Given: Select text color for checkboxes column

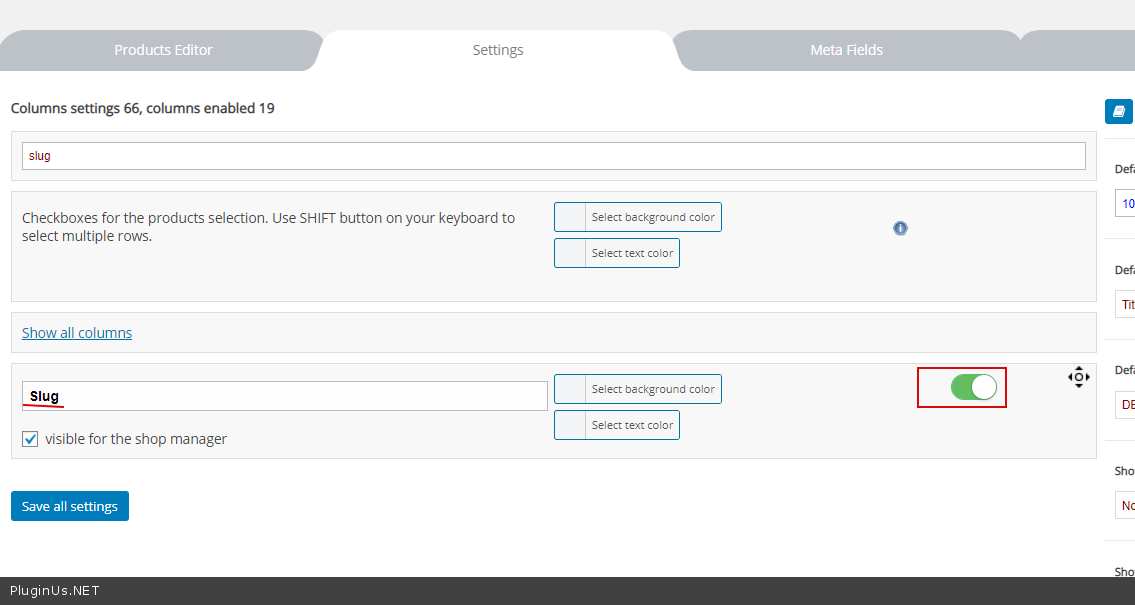Looking at the screenshot, I should (x=617, y=253).
